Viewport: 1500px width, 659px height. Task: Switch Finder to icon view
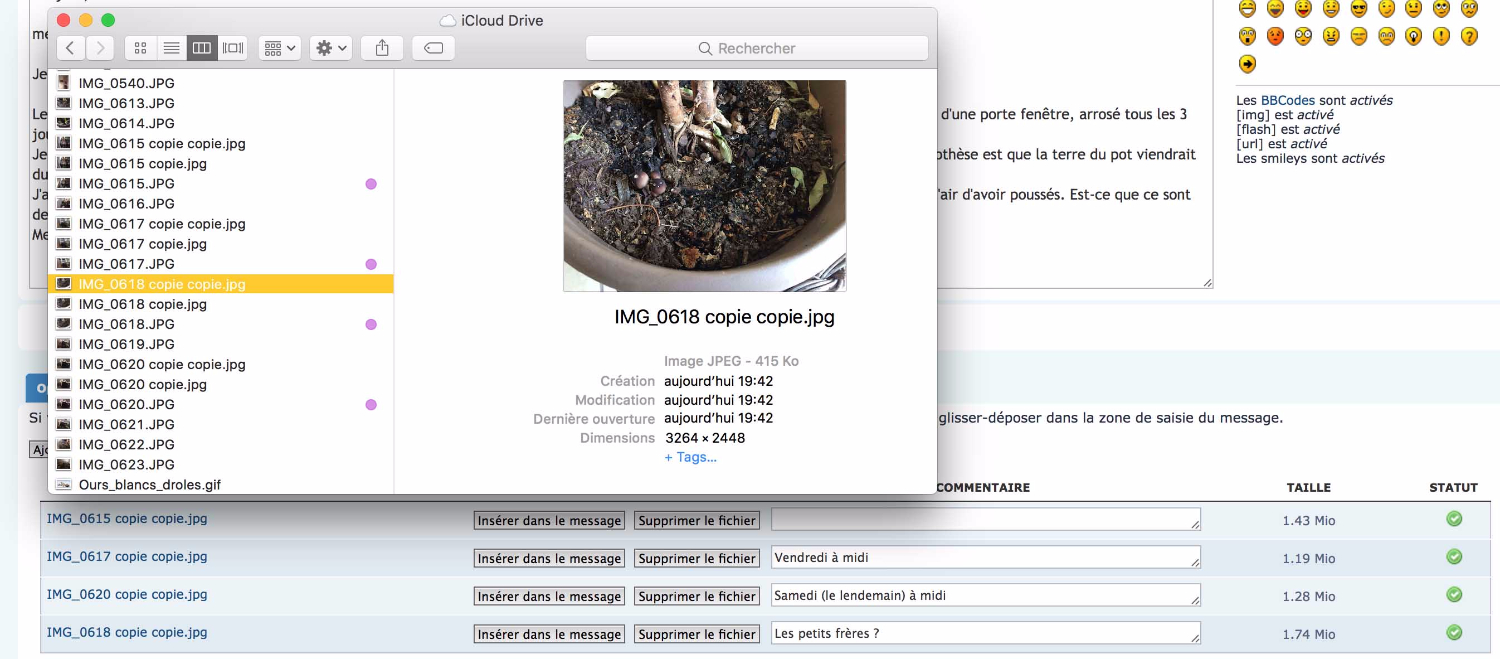click(140, 48)
